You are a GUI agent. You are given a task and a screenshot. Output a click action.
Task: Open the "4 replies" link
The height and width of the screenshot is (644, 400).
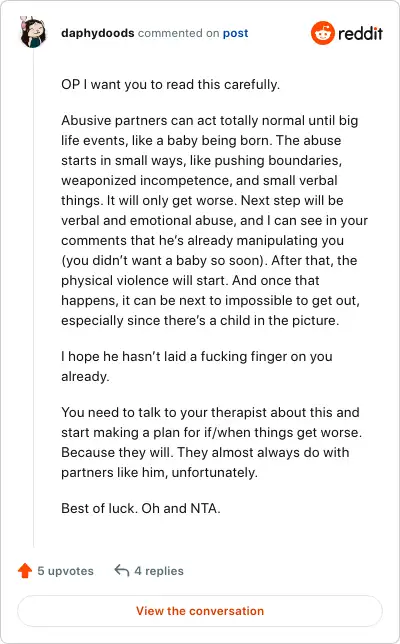(x=159, y=571)
